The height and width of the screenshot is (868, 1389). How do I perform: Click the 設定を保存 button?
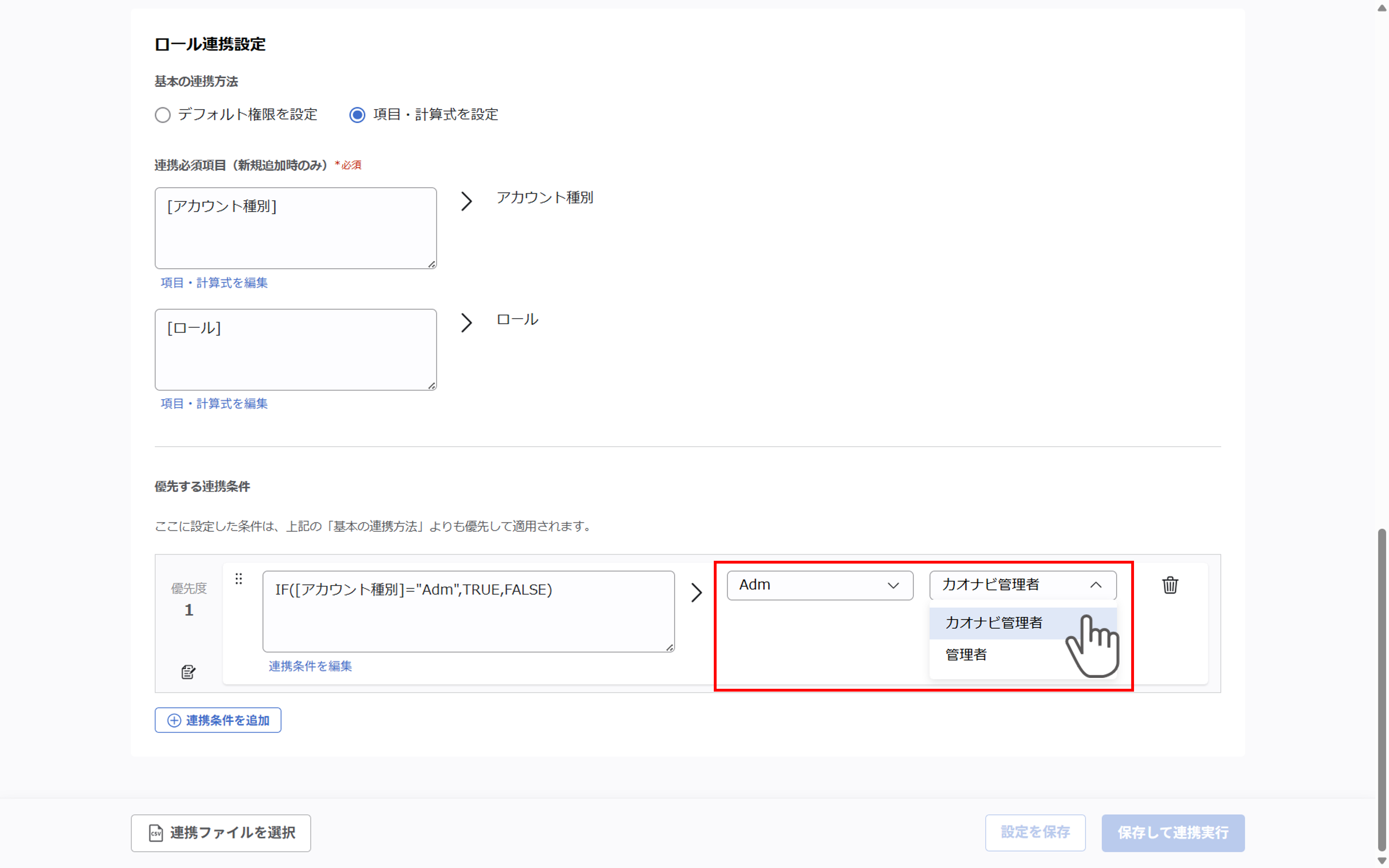(x=1035, y=833)
